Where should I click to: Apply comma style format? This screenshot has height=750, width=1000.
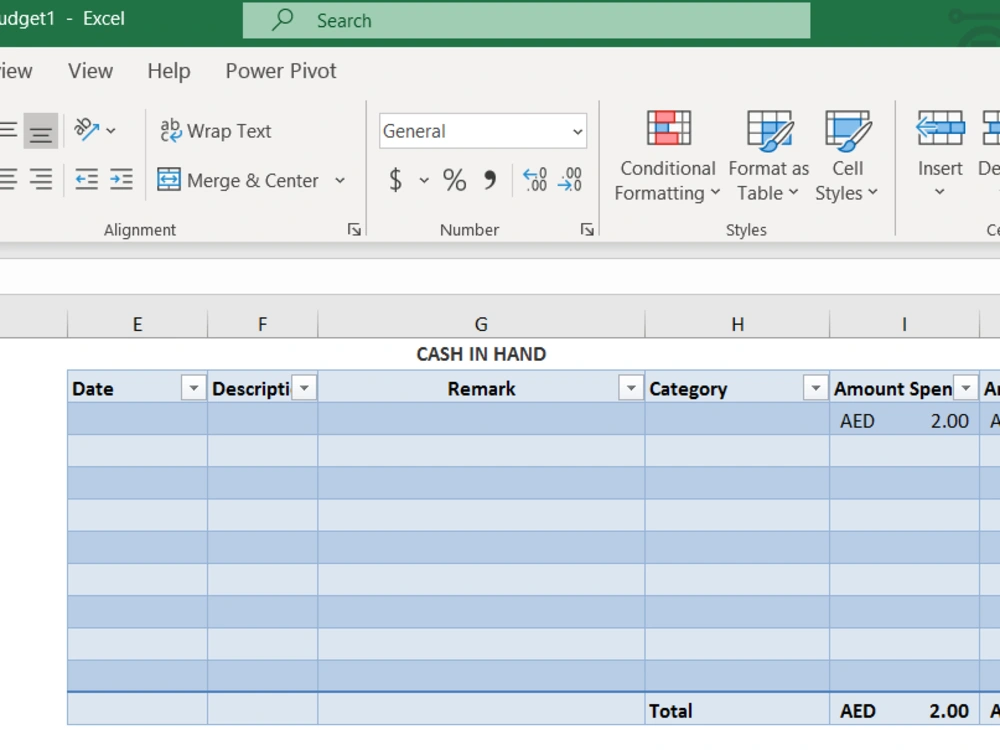click(490, 180)
